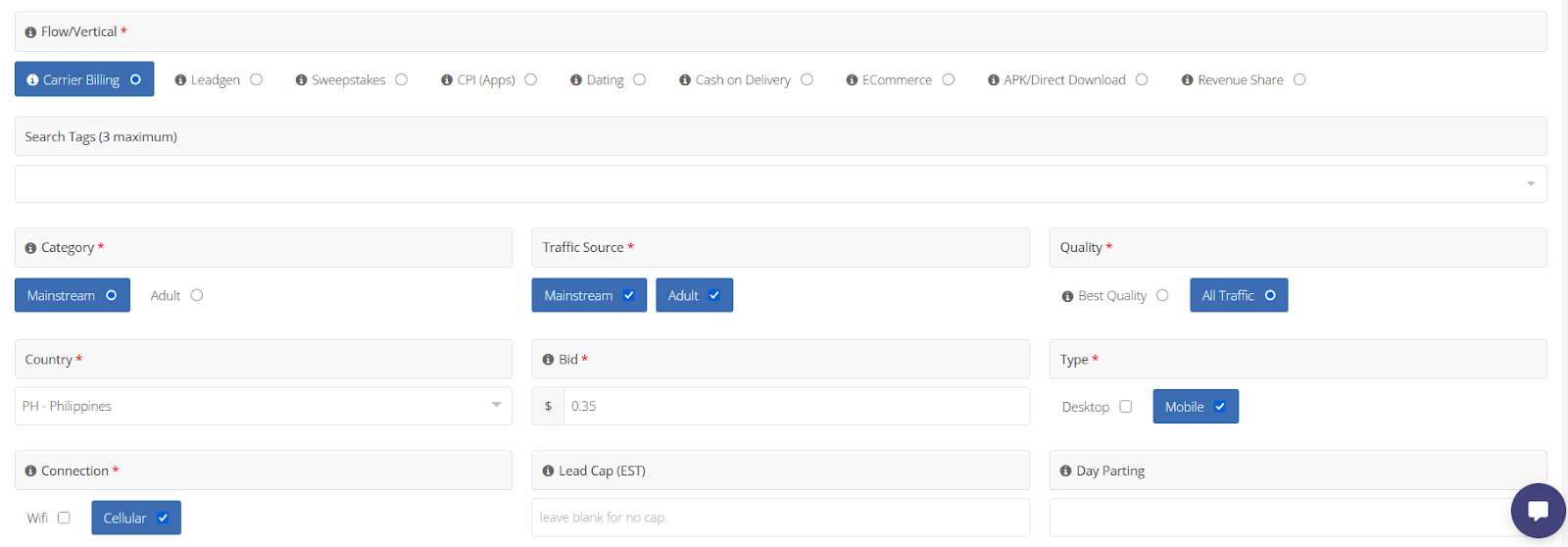Uncheck the Adult traffic source checkbox
The height and width of the screenshot is (547, 1568).
[x=714, y=295]
